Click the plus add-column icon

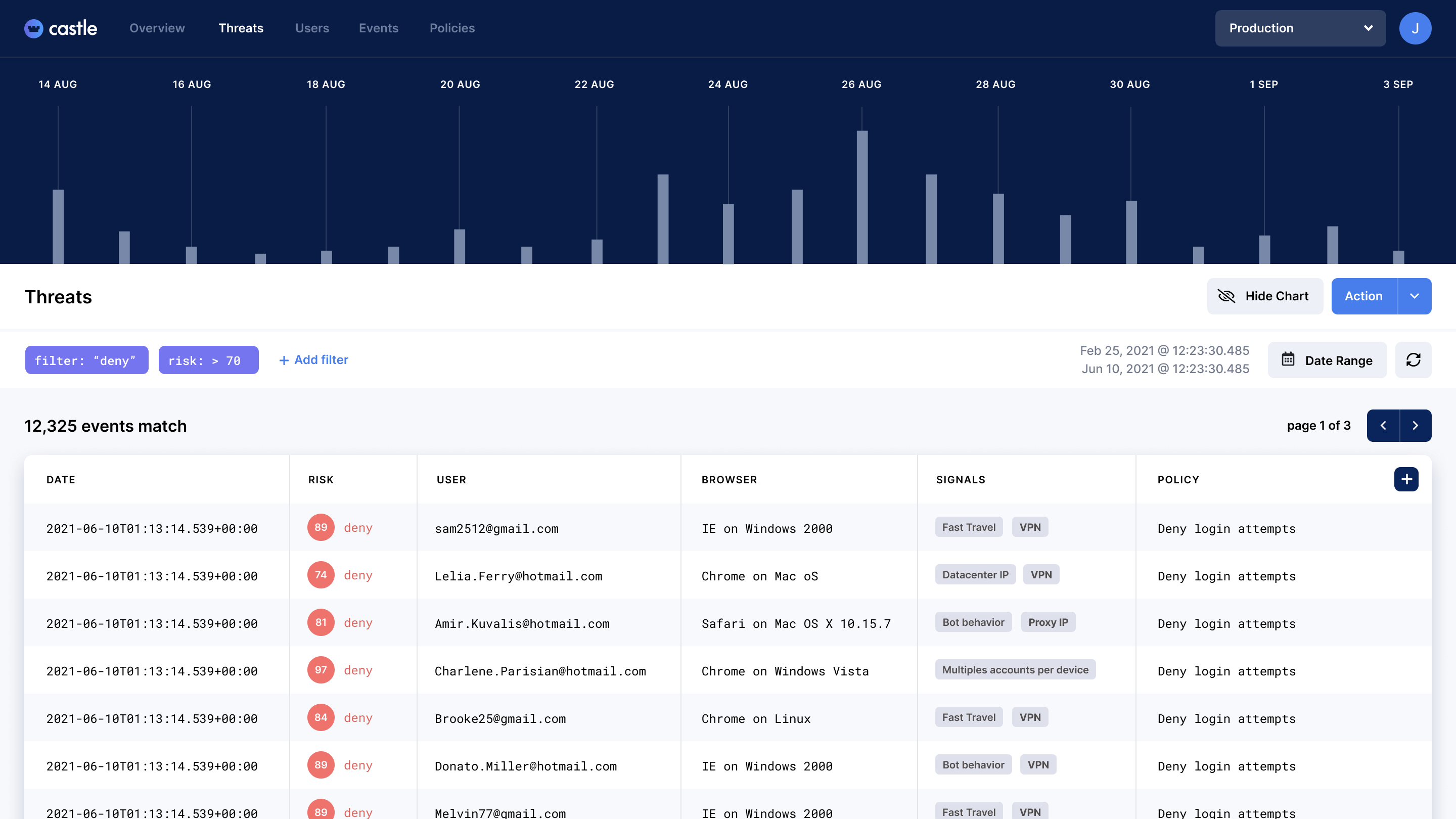[x=1406, y=479]
